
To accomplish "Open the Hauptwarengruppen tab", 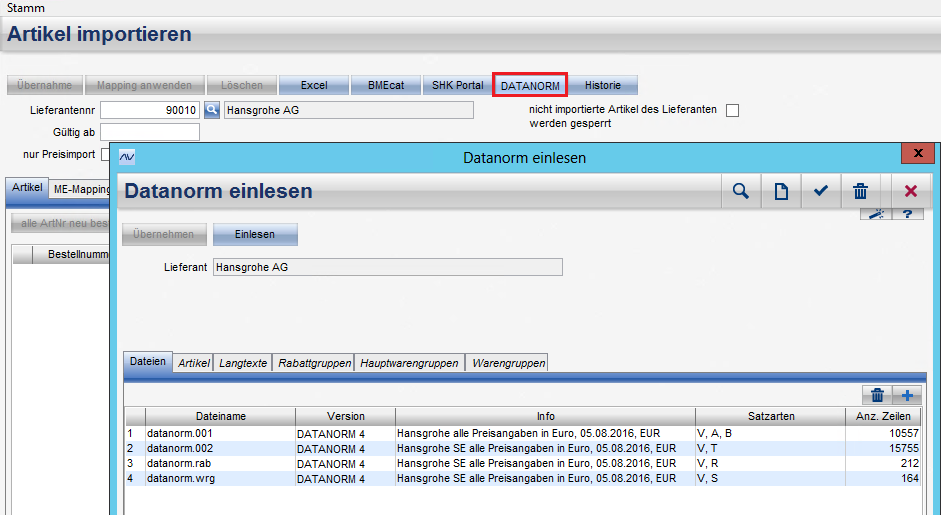I will [x=409, y=363].
